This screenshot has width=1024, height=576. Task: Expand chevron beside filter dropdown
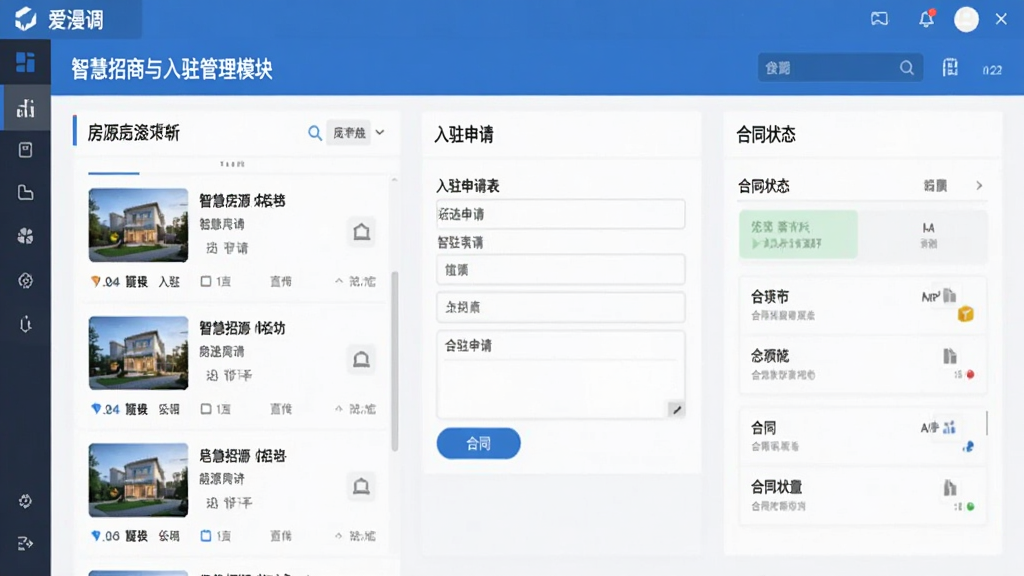[380, 133]
